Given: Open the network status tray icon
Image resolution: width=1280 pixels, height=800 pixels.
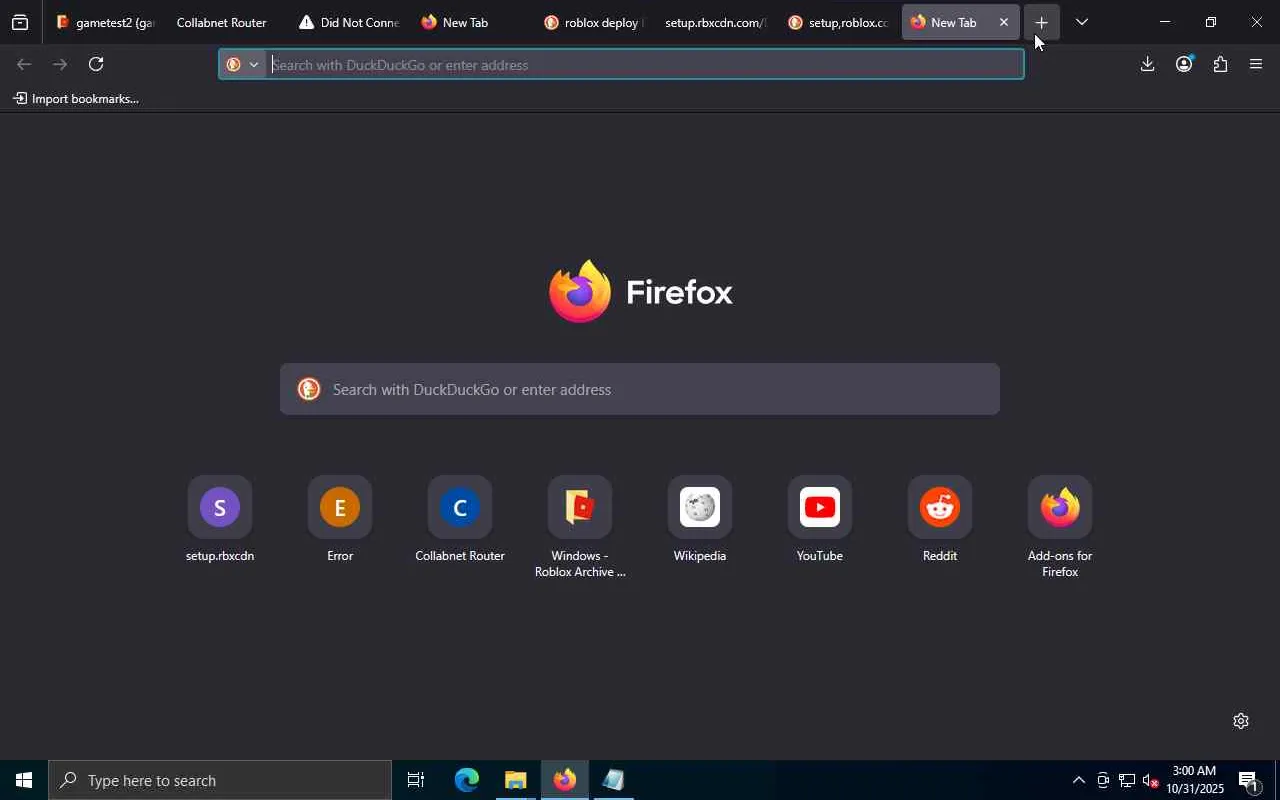Looking at the screenshot, I should coord(1127,780).
